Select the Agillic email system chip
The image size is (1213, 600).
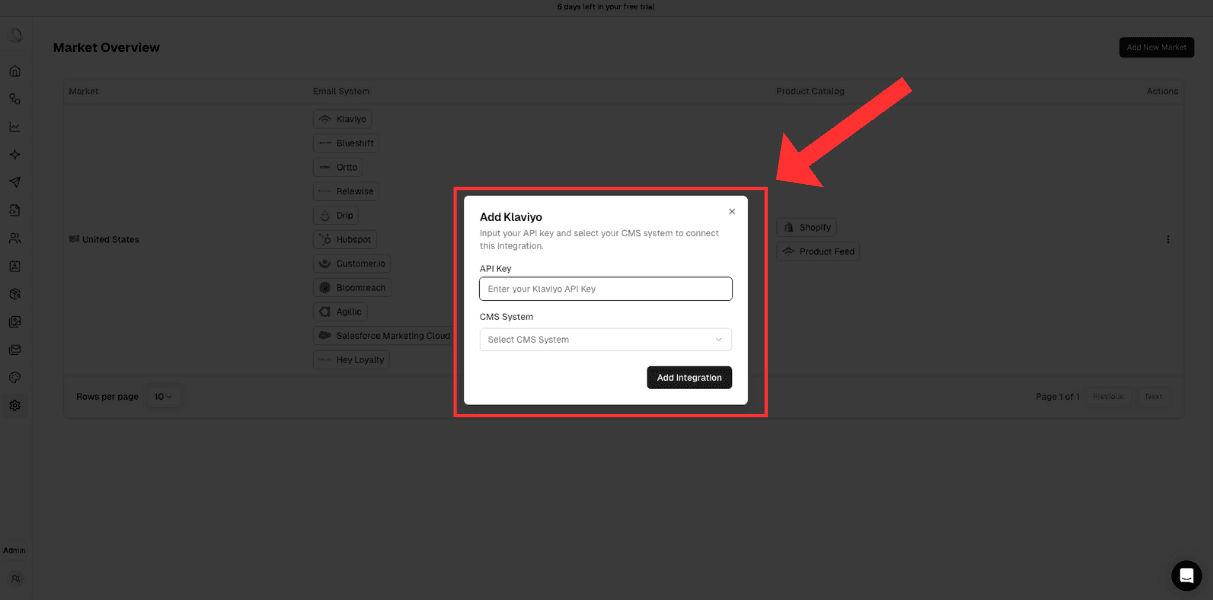pyautogui.click(x=340, y=311)
